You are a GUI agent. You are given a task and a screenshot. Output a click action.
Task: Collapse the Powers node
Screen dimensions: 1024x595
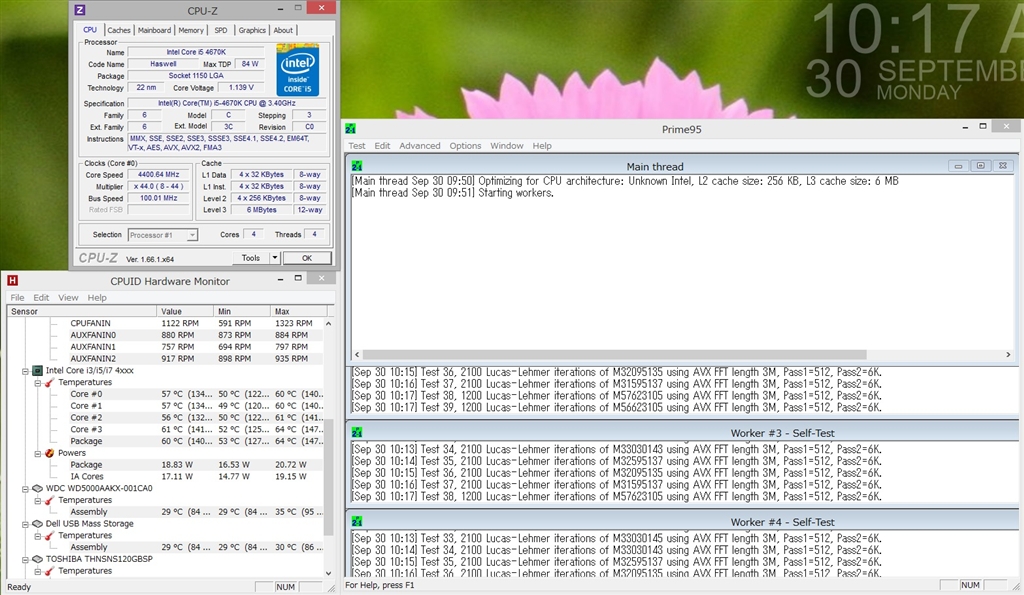pos(37,453)
